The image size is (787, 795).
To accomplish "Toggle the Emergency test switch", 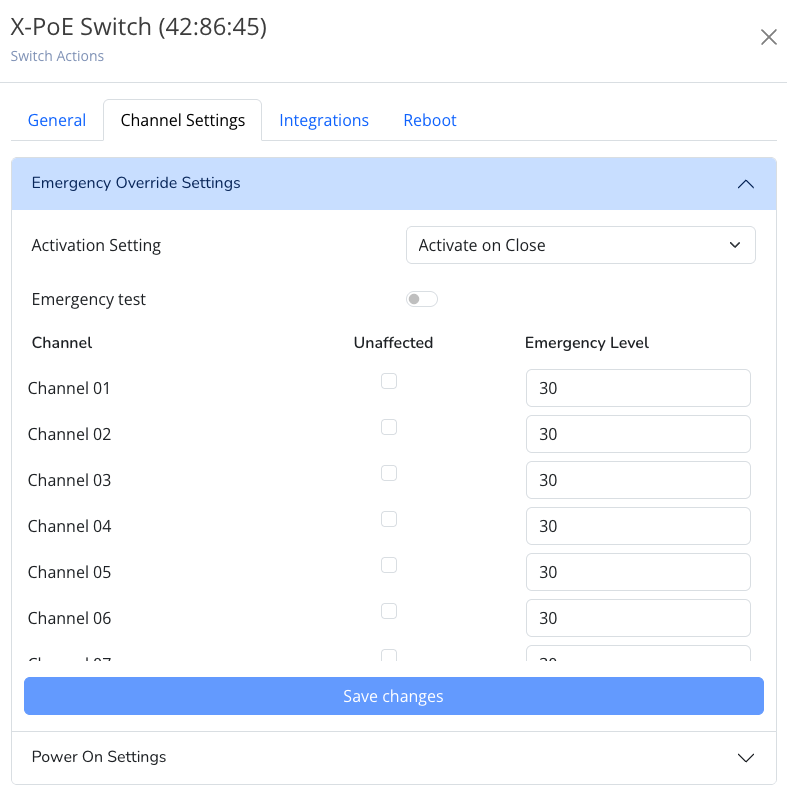I will (x=421, y=299).
